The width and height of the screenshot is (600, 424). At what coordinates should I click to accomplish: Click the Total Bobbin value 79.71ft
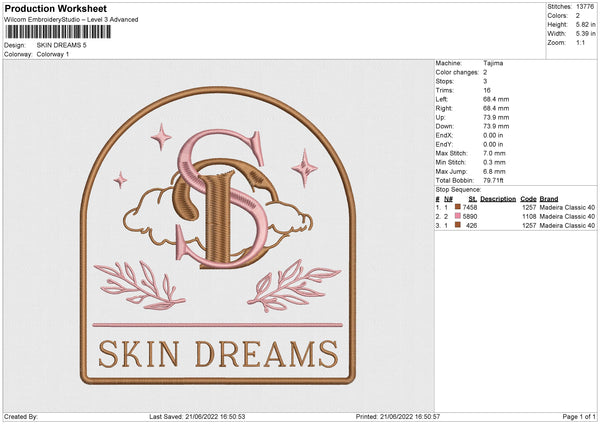[x=494, y=180]
